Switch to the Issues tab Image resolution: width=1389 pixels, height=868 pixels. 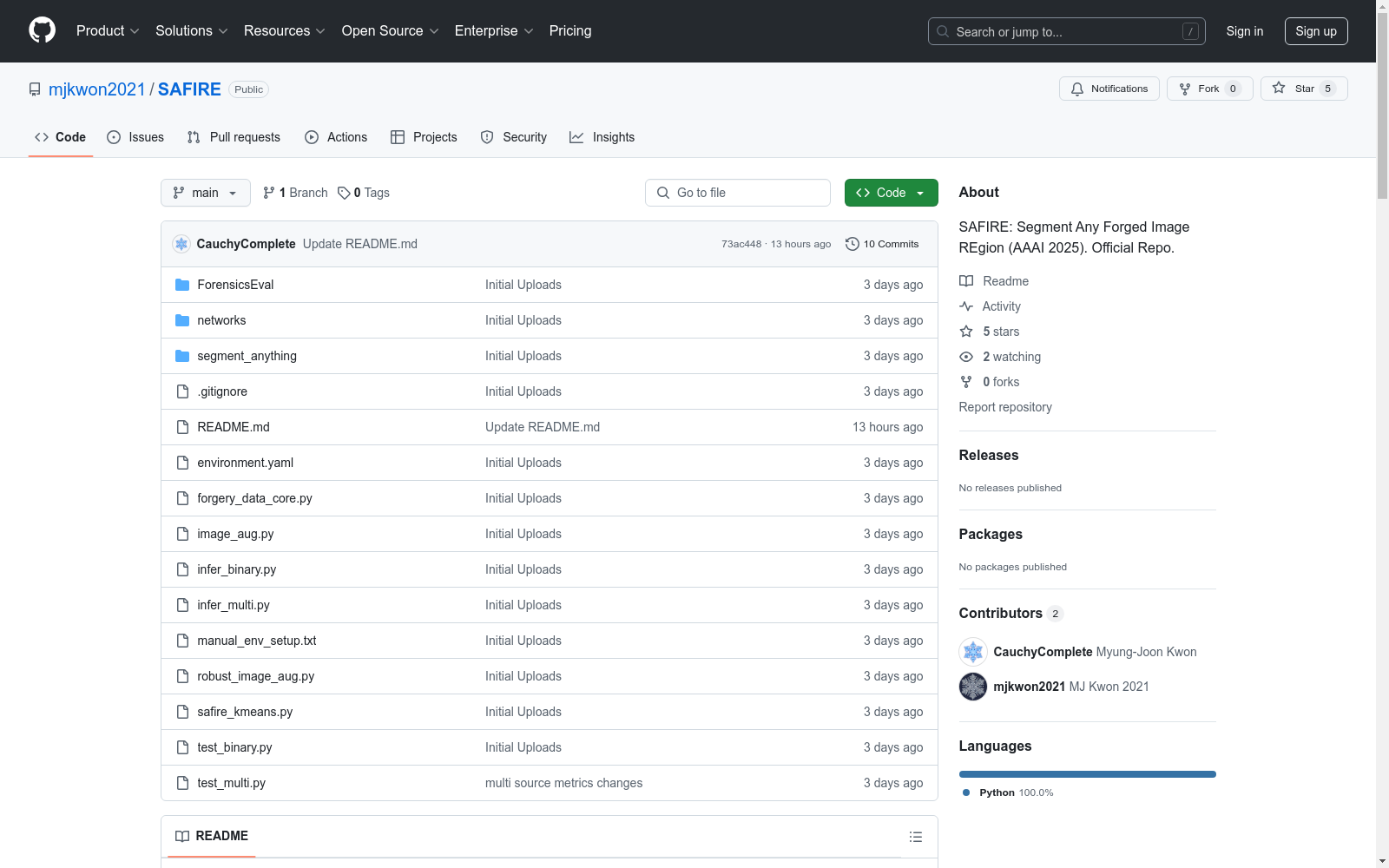135,137
